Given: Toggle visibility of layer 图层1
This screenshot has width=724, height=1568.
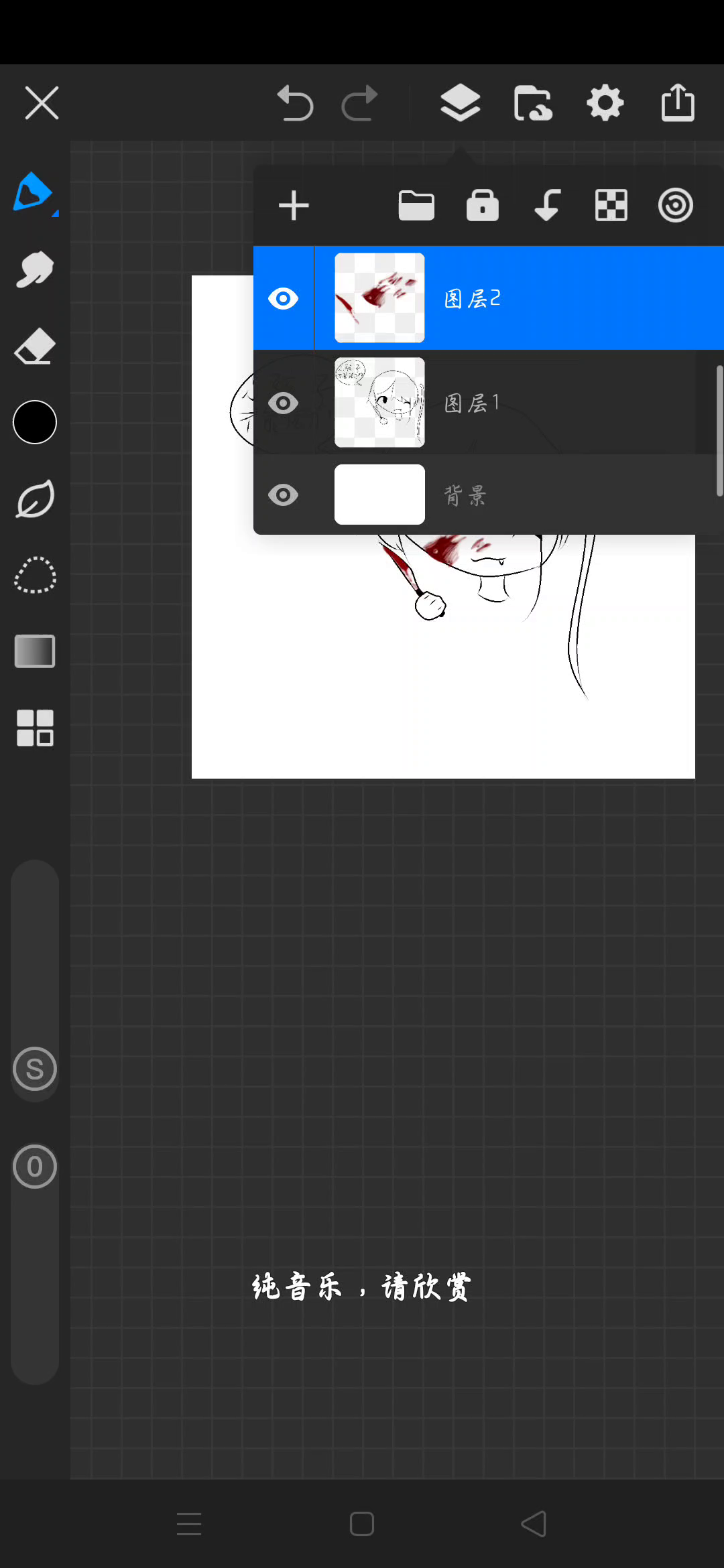Looking at the screenshot, I should (x=283, y=403).
